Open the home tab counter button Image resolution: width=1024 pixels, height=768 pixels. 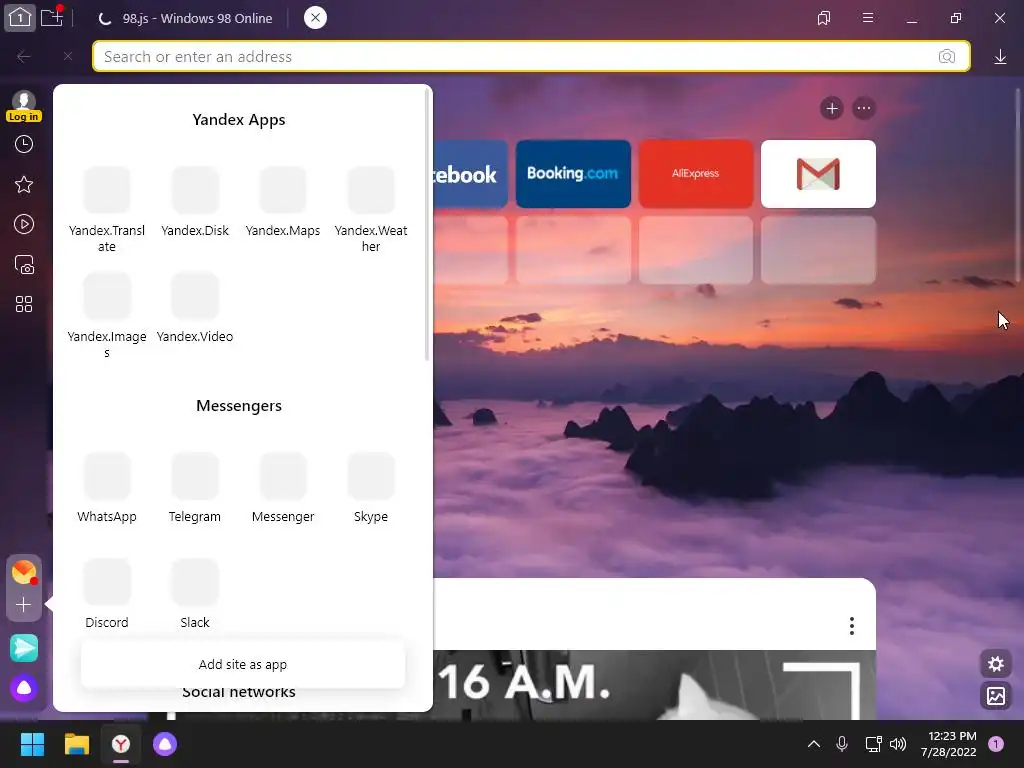(x=20, y=18)
